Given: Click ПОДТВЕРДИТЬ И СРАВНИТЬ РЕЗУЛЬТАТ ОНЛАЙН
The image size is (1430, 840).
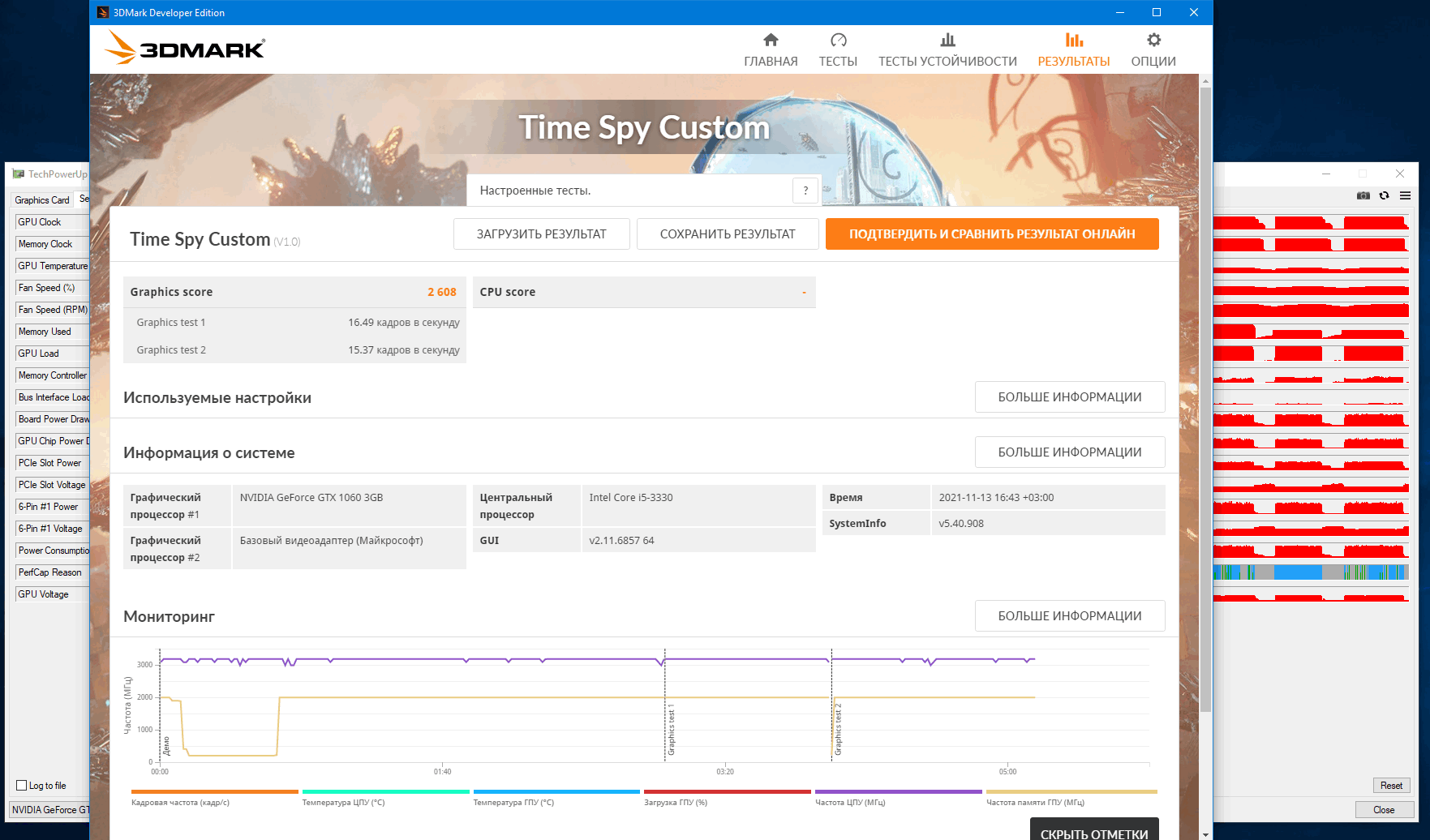Looking at the screenshot, I should click(992, 234).
